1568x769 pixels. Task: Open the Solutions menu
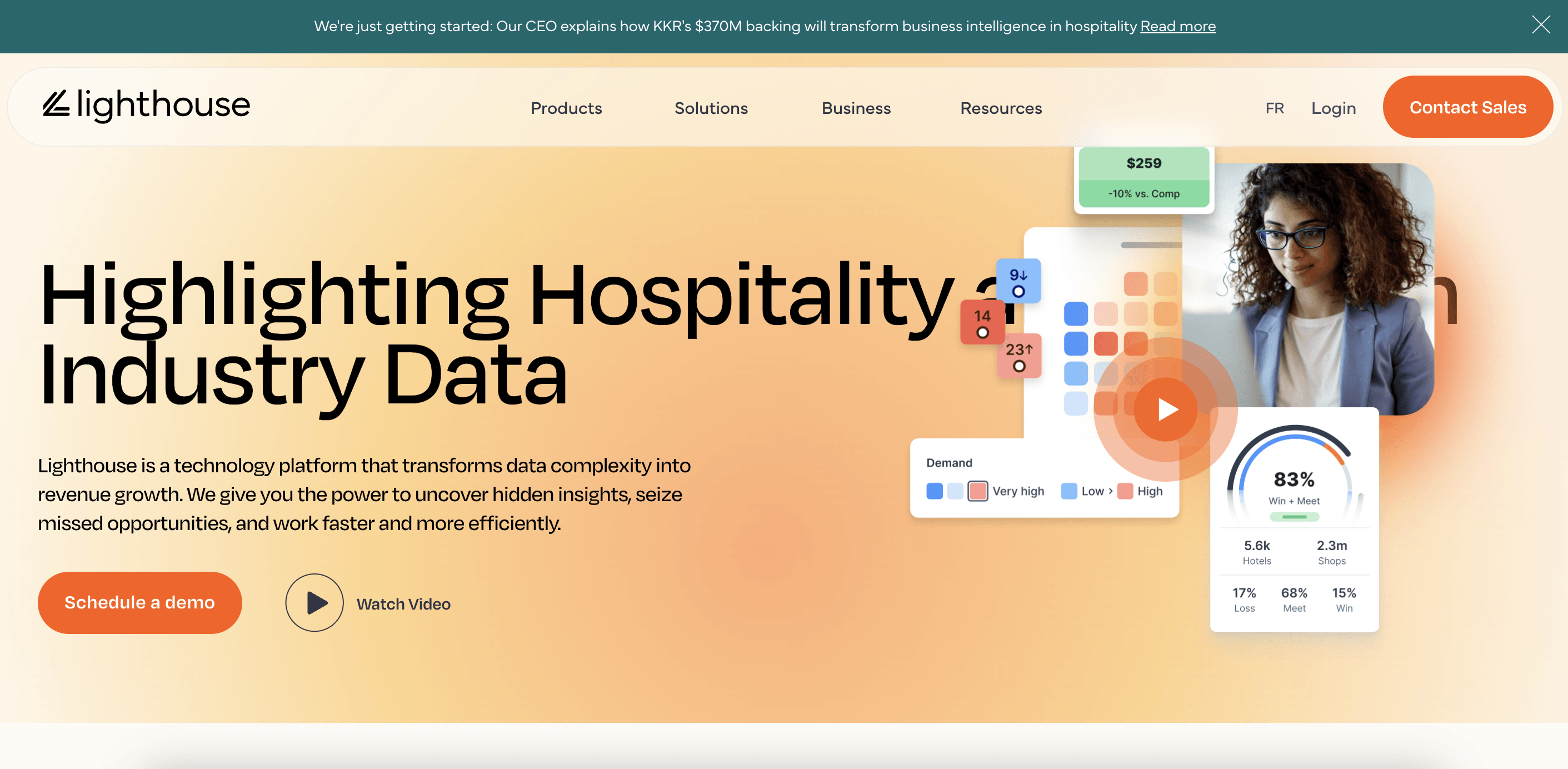pyautogui.click(x=711, y=108)
